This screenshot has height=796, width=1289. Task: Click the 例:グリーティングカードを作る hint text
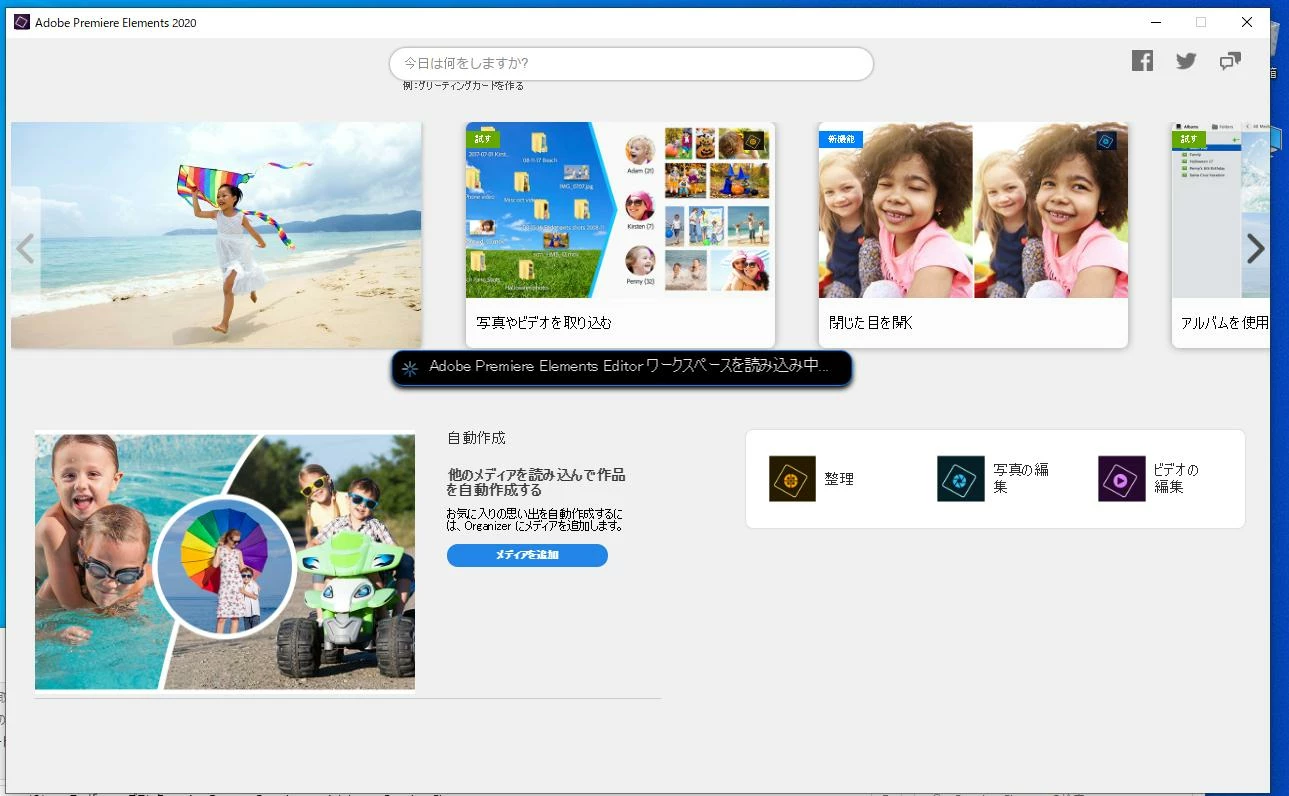point(463,86)
